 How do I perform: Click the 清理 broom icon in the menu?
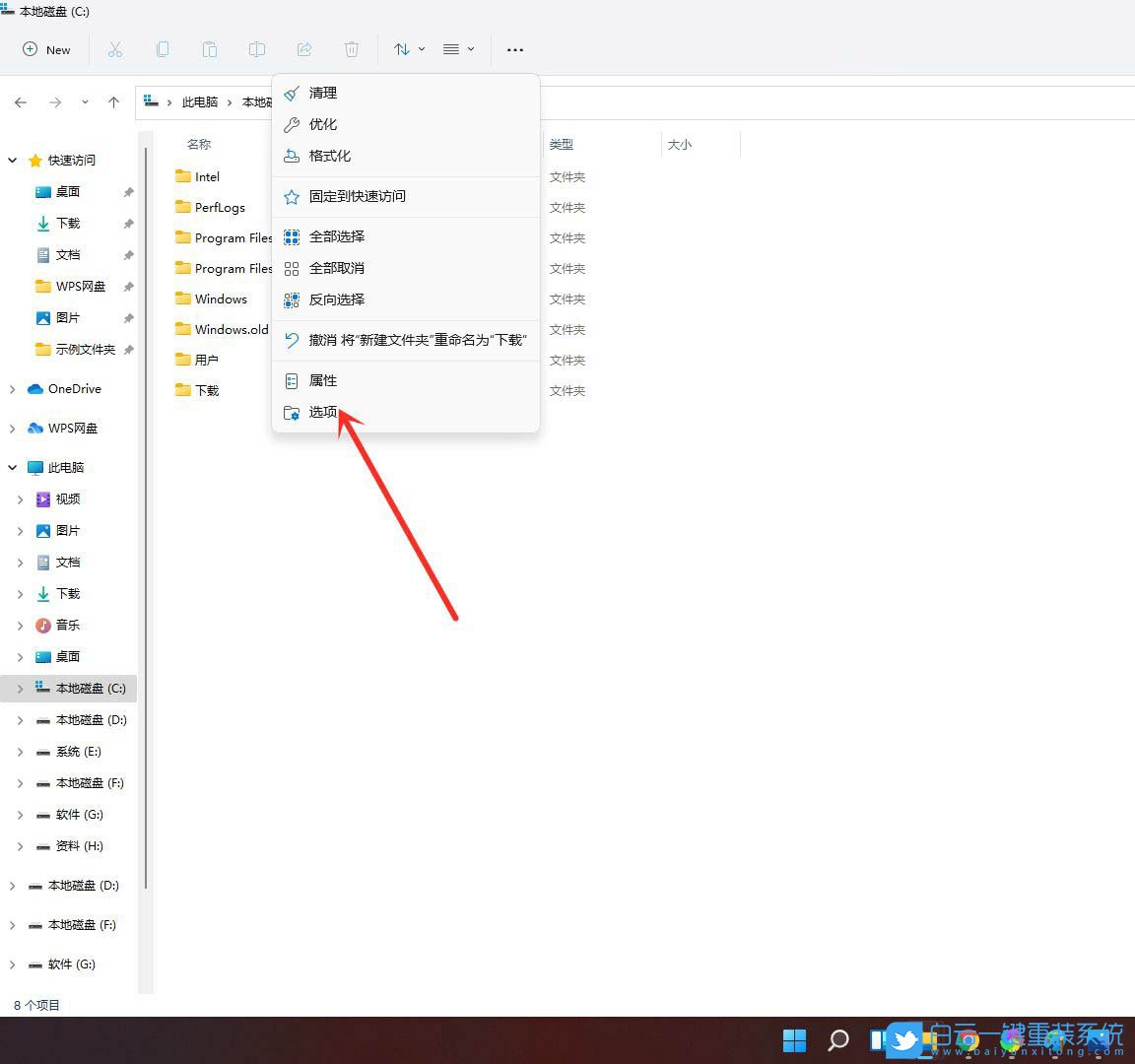point(292,93)
